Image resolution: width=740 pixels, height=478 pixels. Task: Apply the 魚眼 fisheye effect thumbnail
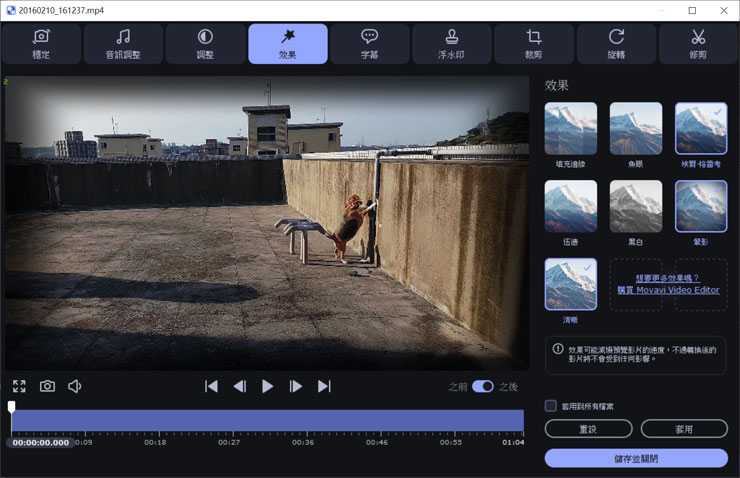coord(636,128)
